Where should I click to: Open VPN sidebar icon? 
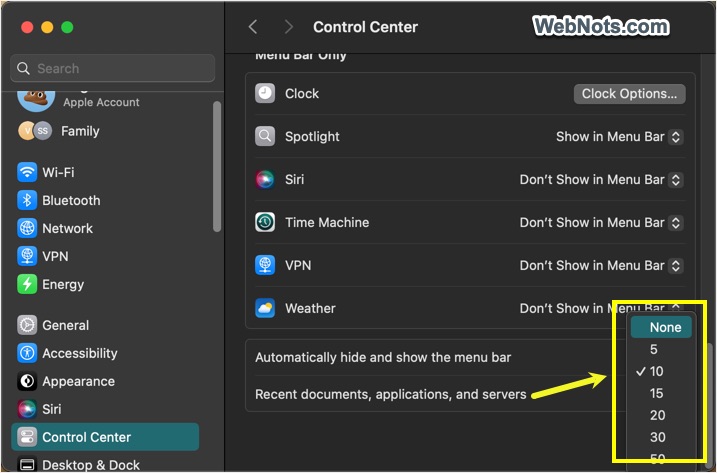27,256
